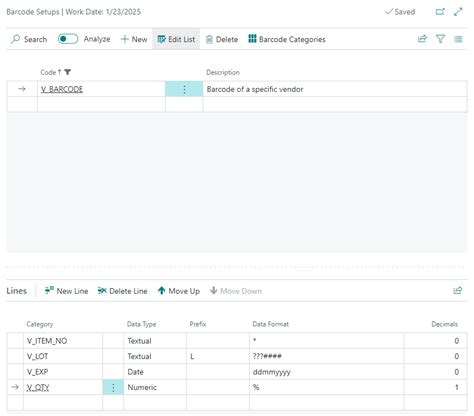
Task: Click Delete Line in Lines toolbar
Action: coord(122,291)
